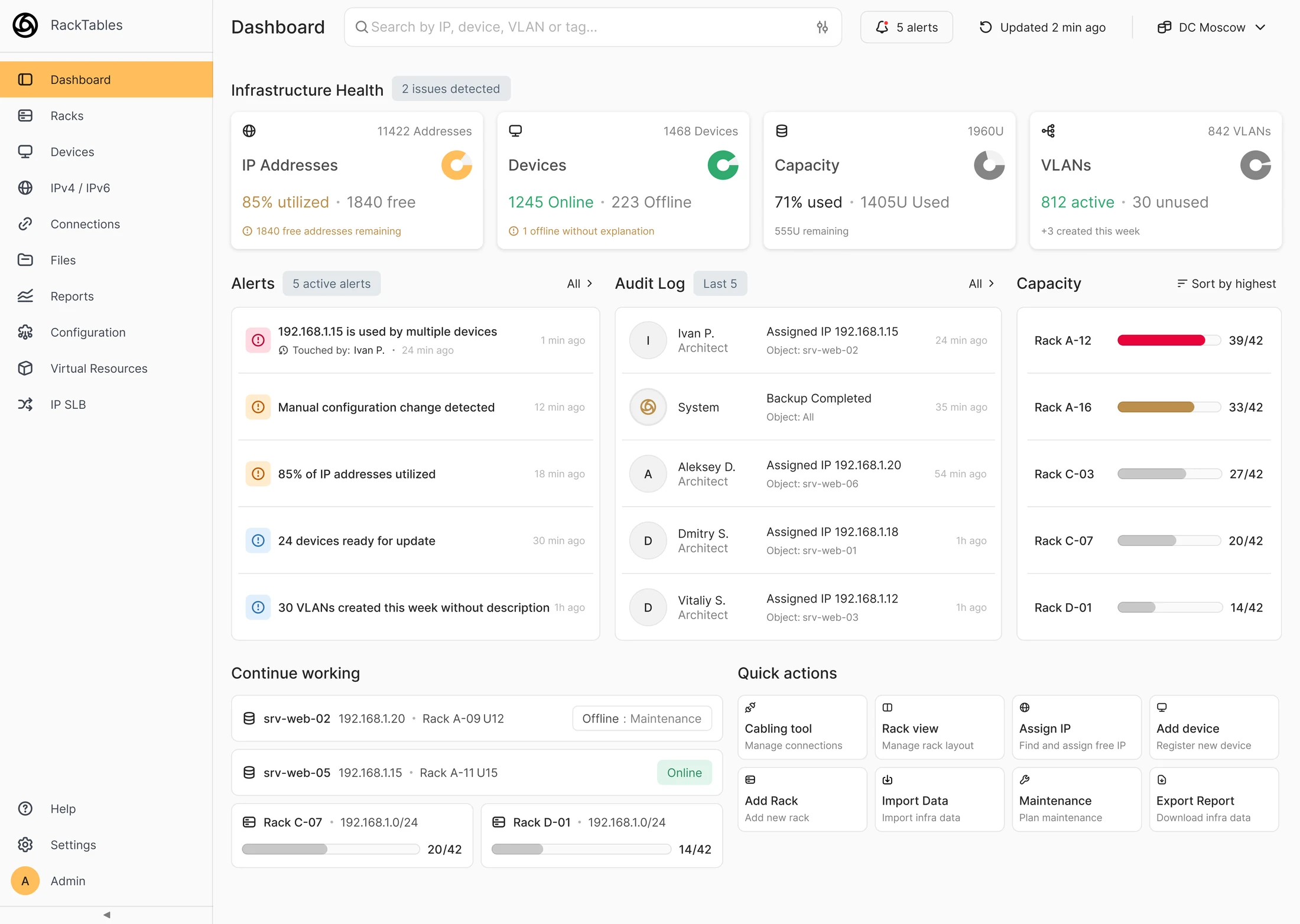The image size is (1300, 924).
Task: Click the Ivan P. avatar in Audit Log
Action: tap(648, 340)
